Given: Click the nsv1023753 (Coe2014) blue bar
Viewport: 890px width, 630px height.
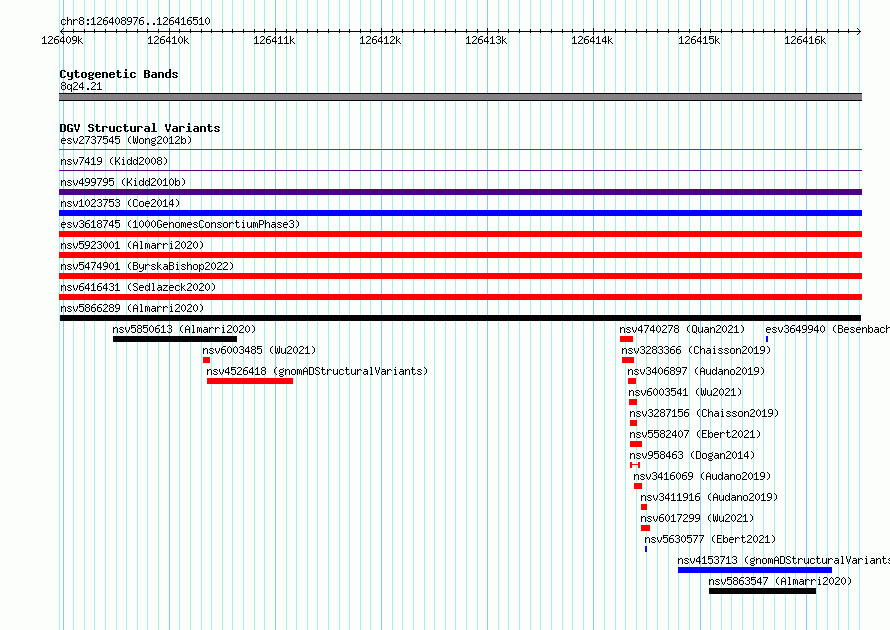Looking at the screenshot, I should (x=460, y=213).
